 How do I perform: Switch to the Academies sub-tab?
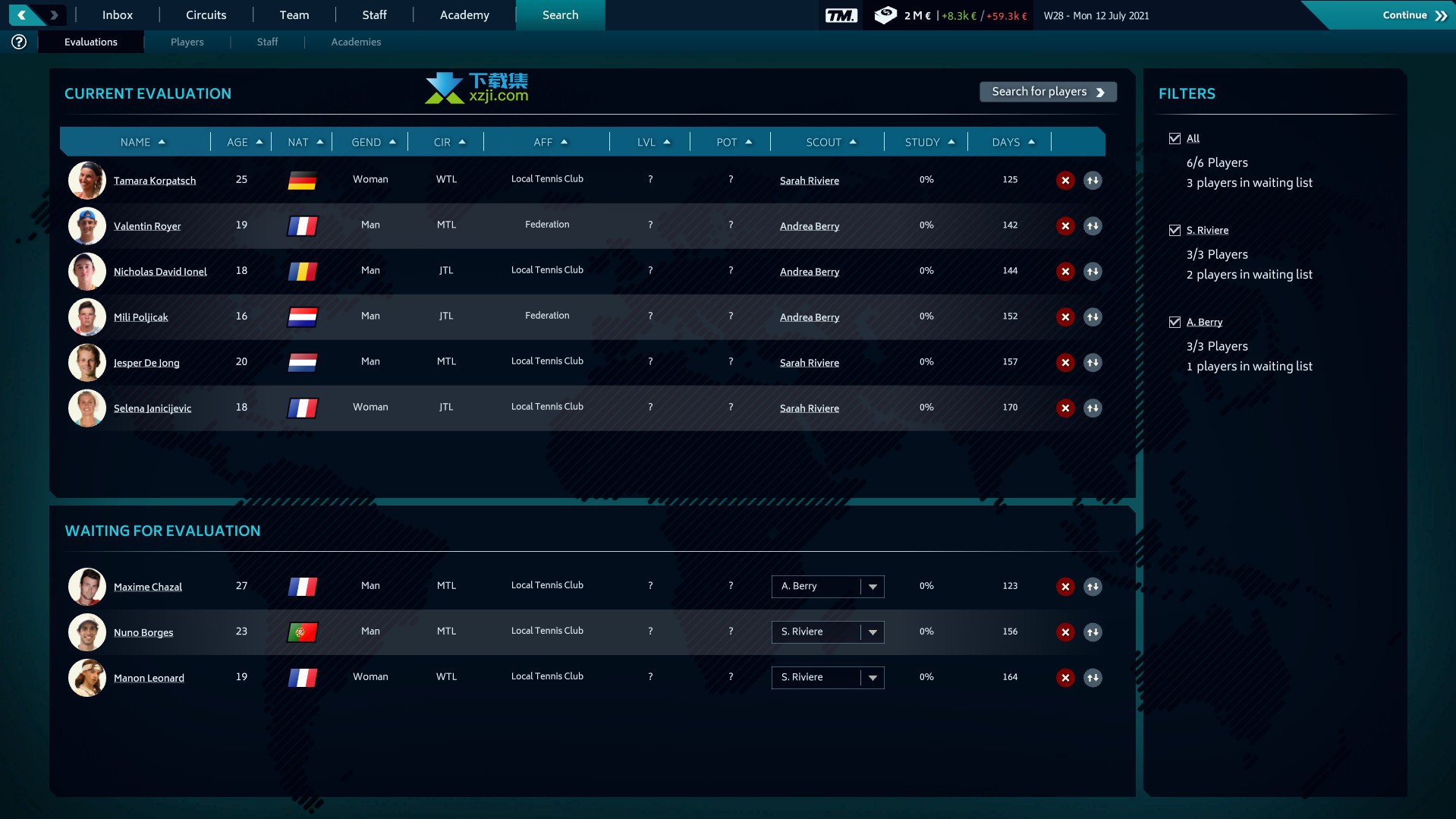(x=356, y=42)
